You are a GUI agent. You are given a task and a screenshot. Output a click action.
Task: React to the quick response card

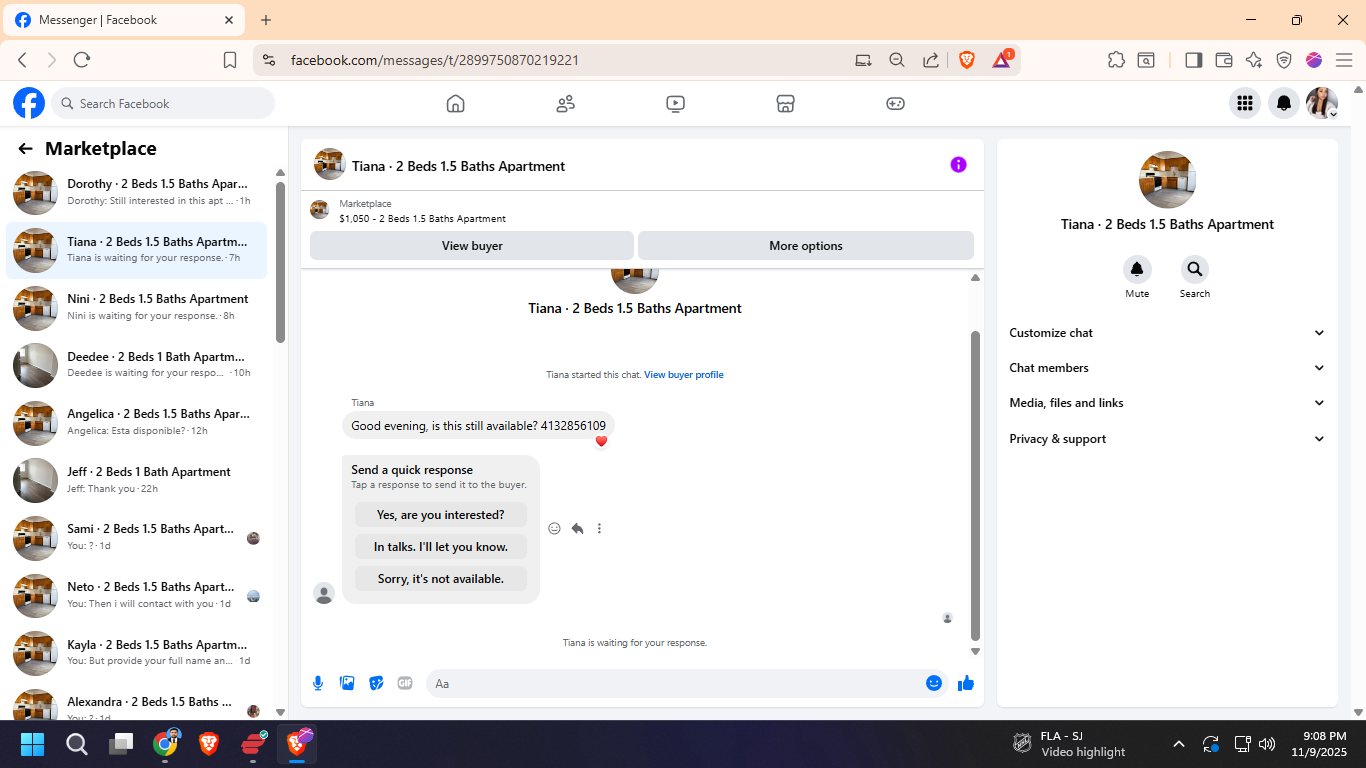[555, 528]
